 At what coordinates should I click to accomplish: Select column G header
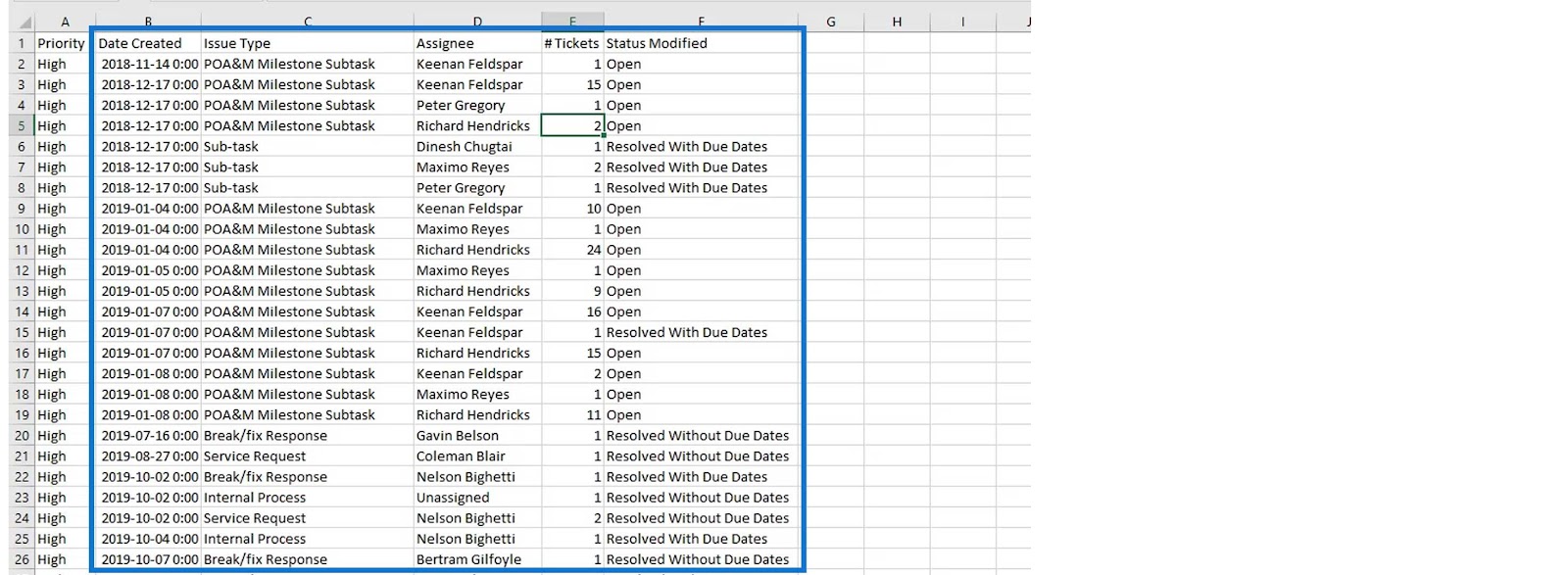tap(831, 22)
